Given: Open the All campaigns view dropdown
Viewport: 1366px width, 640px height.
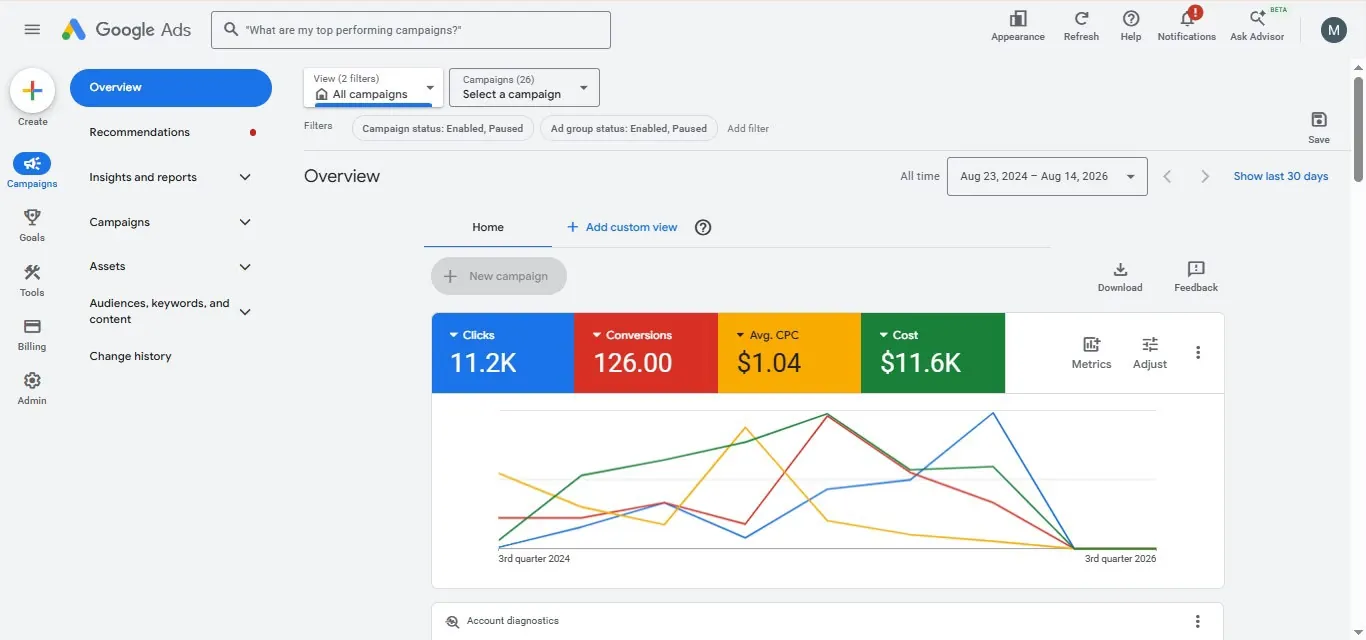Looking at the screenshot, I should pos(373,87).
